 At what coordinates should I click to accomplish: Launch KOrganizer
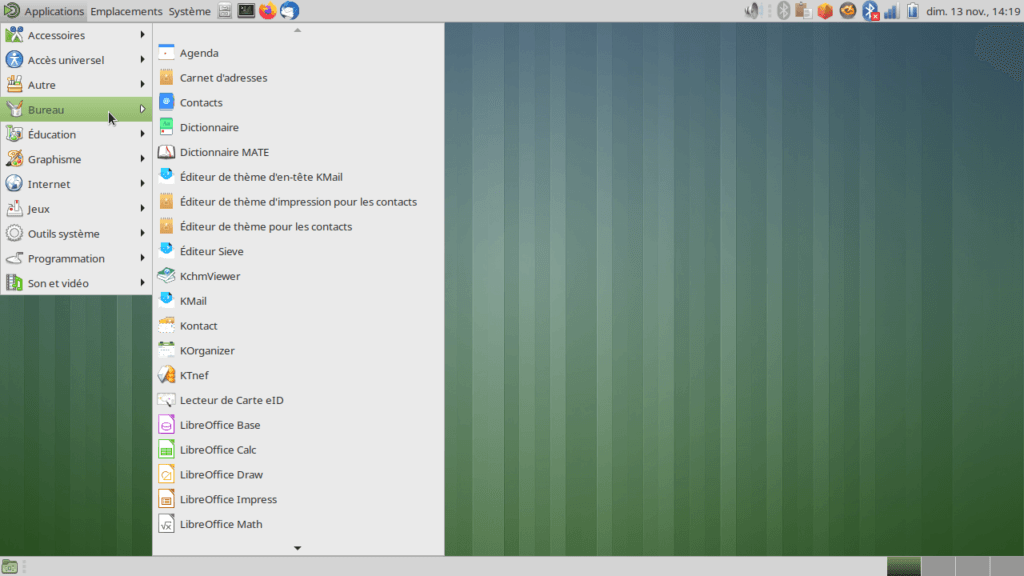pos(298,351)
